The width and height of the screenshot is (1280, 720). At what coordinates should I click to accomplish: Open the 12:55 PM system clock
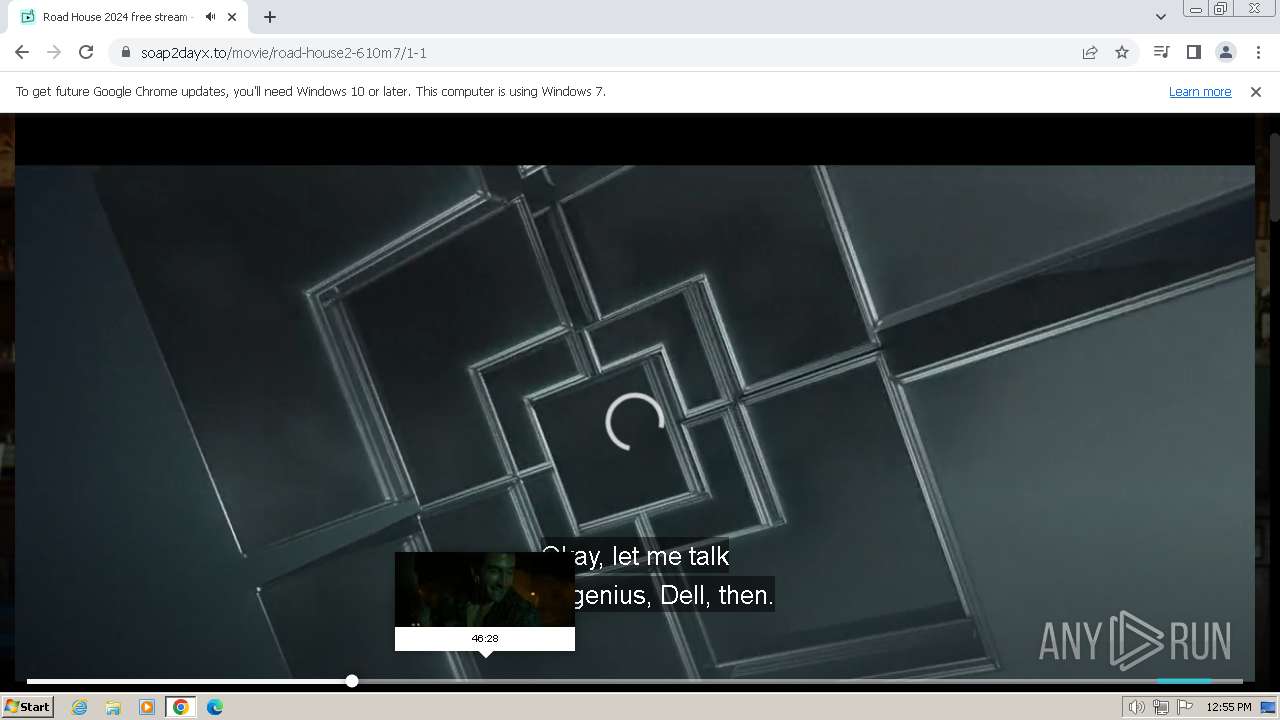click(1229, 707)
